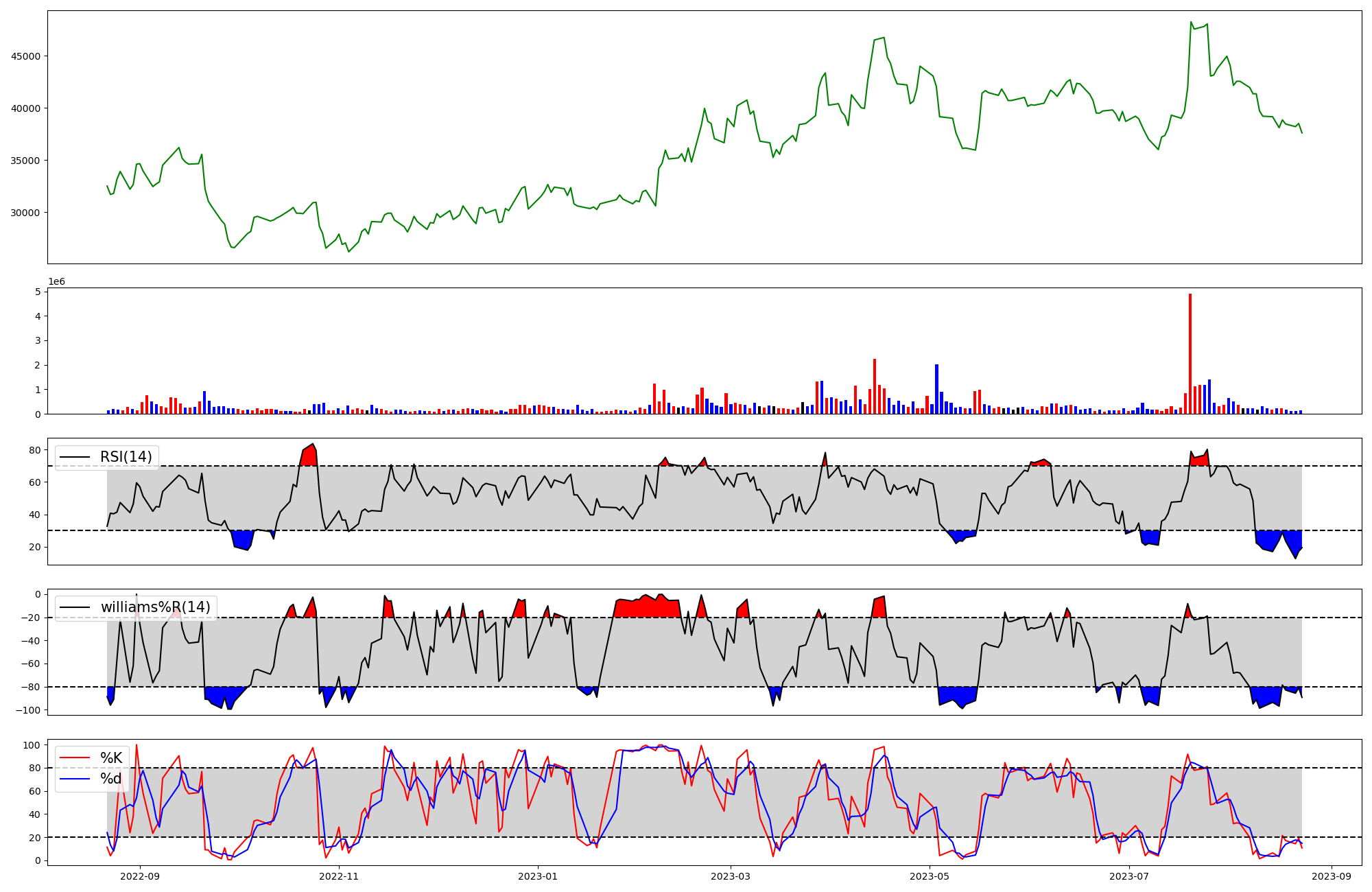Image resolution: width=1372 pixels, height=892 pixels.
Task: Click the tallest red volume bar
Action: point(1190,353)
